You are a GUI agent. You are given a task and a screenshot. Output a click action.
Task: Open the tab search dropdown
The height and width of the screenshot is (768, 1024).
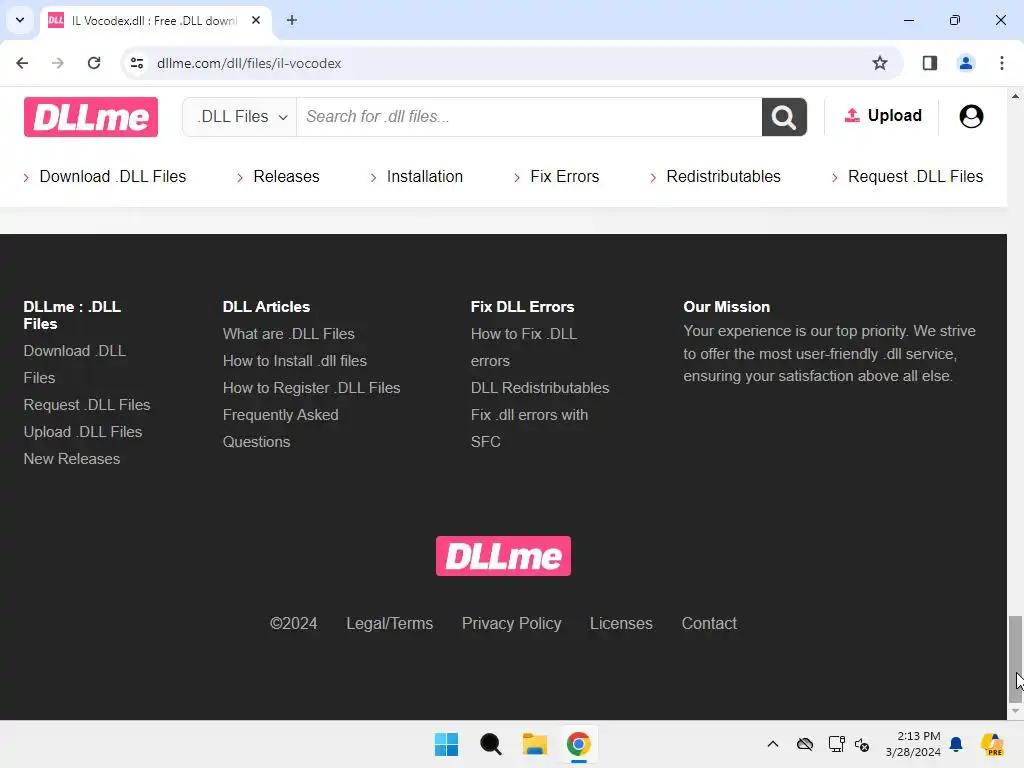click(20, 20)
